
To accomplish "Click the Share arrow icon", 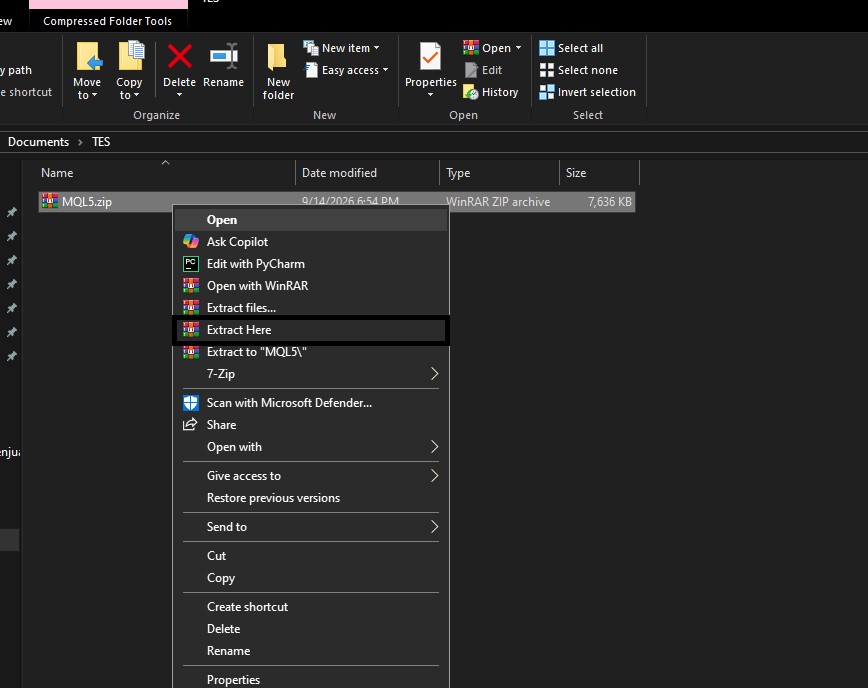I will (190, 425).
